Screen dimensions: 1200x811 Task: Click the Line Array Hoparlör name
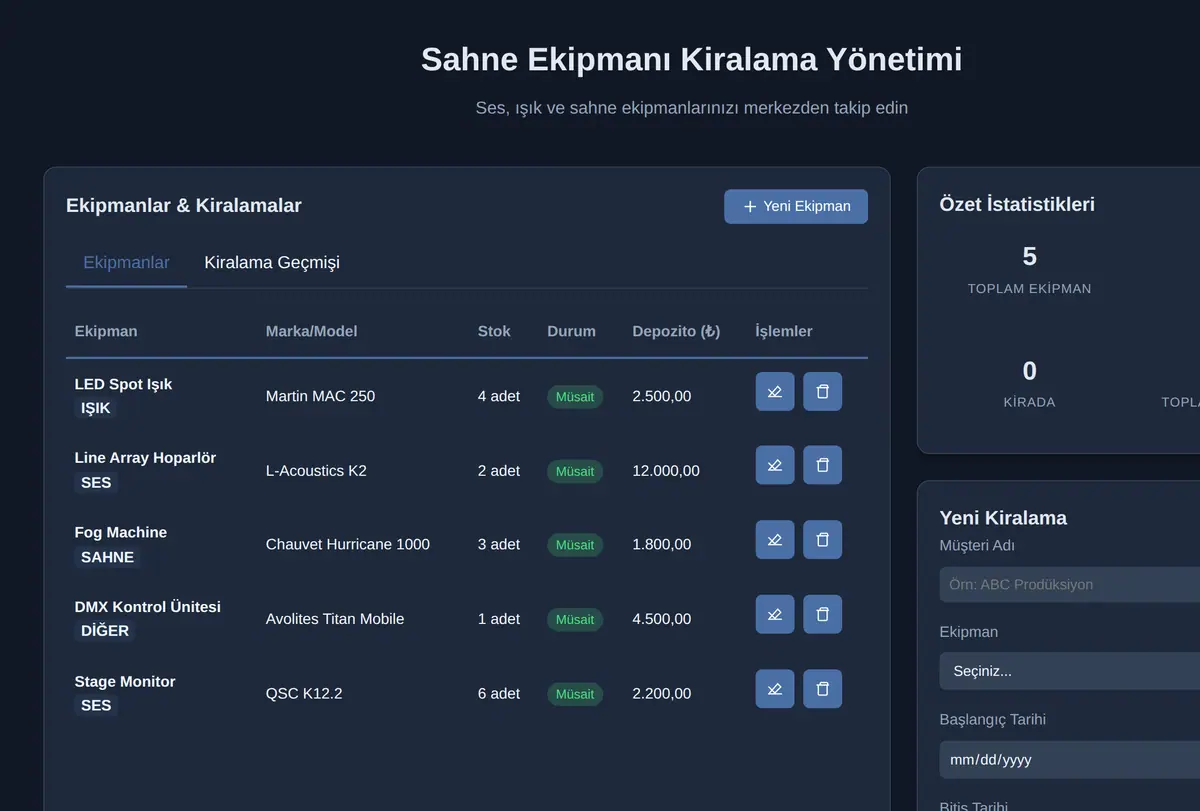coord(145,458)
